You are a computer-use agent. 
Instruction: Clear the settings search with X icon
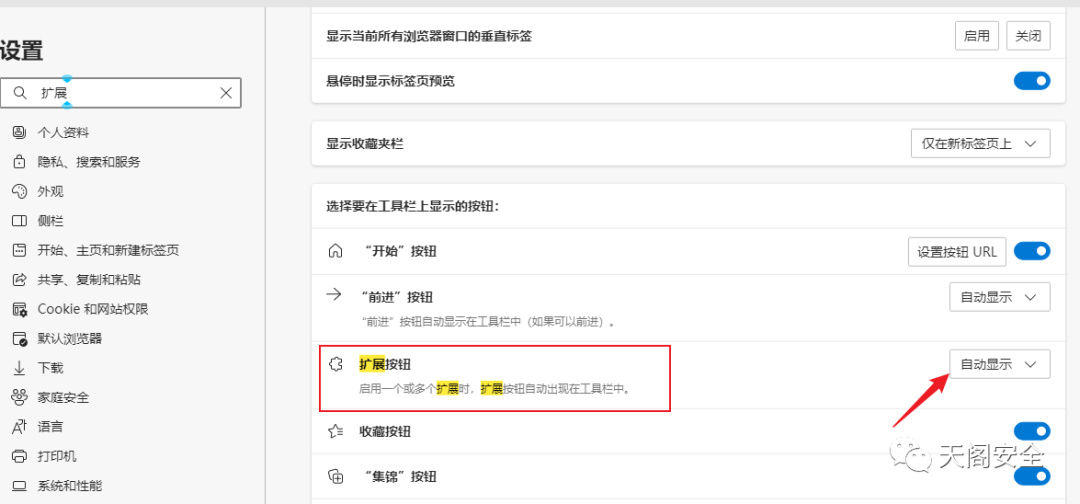coord(226,93)
